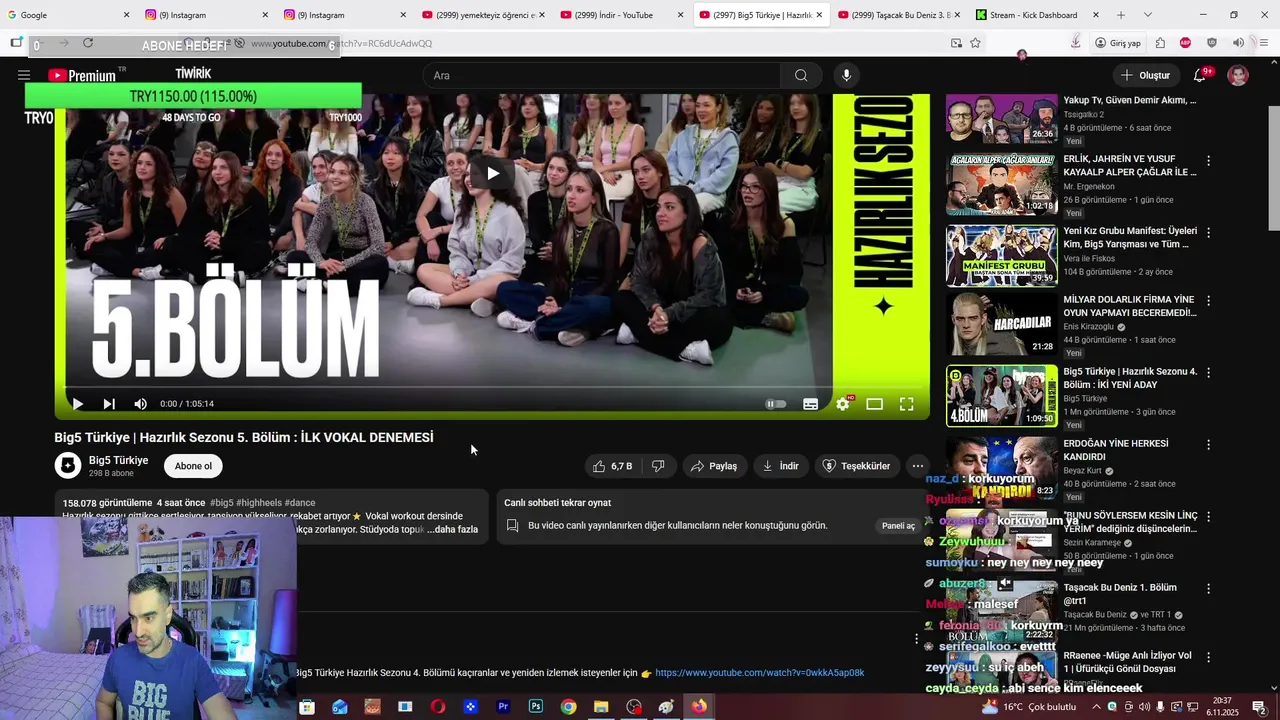Viewport: 1280px width, 720px height.
Task: Open the menu for Yeni Kız Grubu Manifest video
Action: pyautogui.click(x=1208, y=233)
